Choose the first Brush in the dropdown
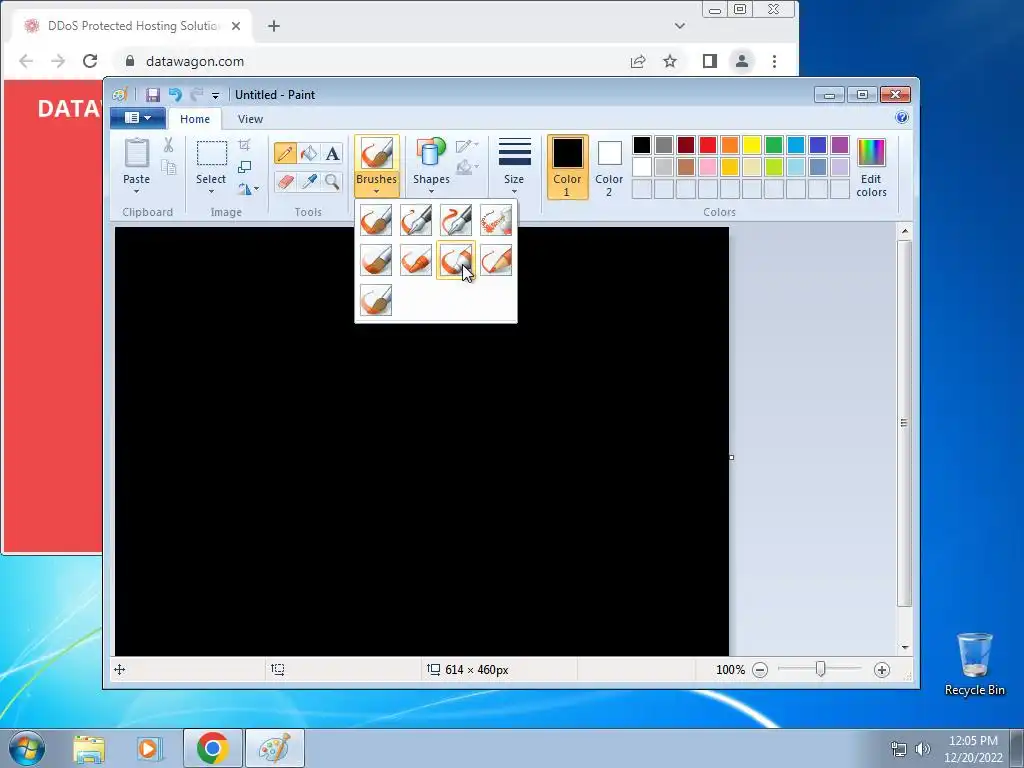Viewport: 1024px width, 768px height. pos(376,220)
